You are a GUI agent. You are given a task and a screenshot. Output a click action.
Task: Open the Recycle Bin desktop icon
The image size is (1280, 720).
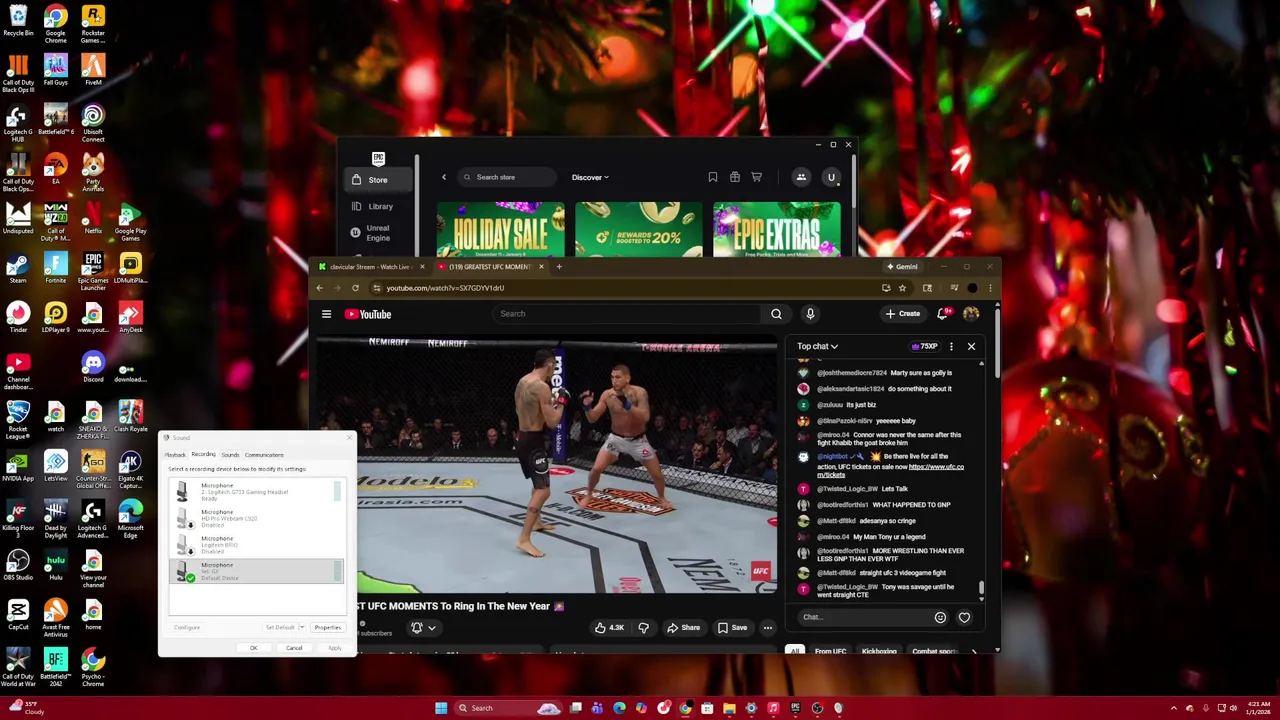coord(18,22)
